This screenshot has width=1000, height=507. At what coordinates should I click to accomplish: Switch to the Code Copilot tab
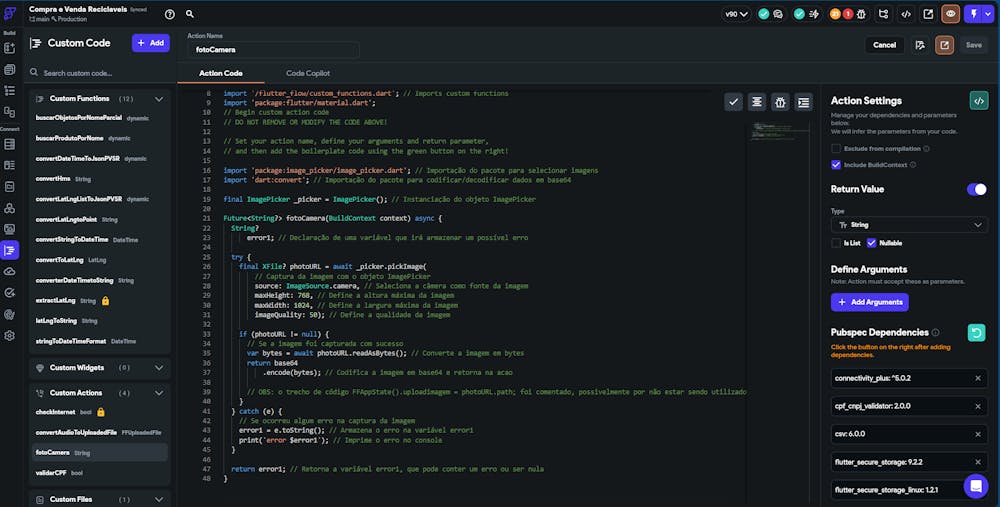point(308,73)
